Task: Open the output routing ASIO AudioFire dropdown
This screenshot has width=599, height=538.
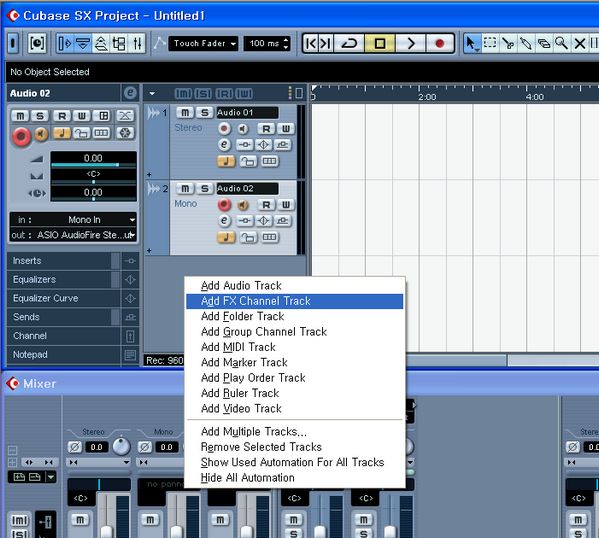Action: click(73, 235)
